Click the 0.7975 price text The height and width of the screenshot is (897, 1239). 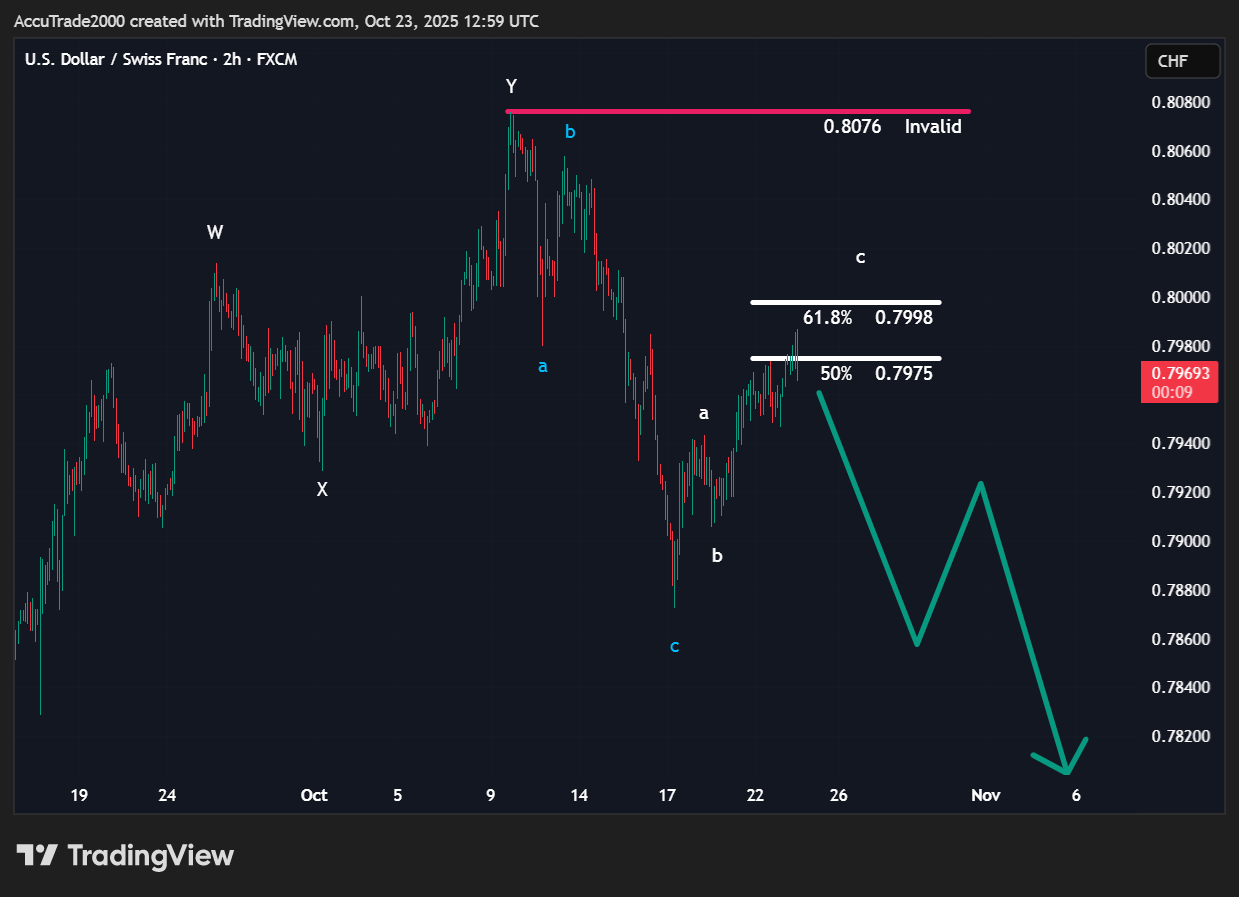pos(903,374)
